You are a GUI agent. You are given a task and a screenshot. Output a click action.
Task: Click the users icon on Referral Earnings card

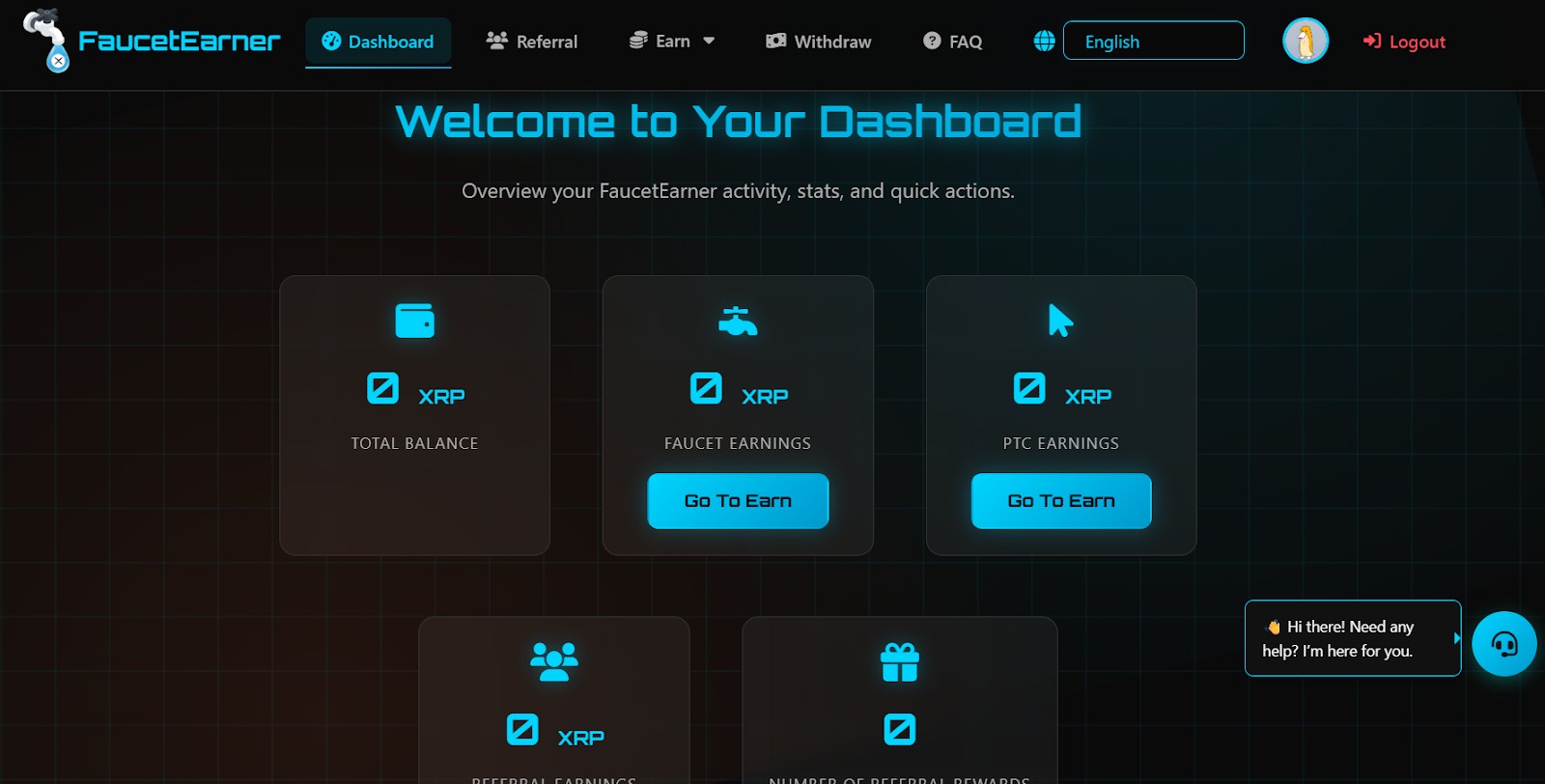pyautogui.click(x=554, y=662)
